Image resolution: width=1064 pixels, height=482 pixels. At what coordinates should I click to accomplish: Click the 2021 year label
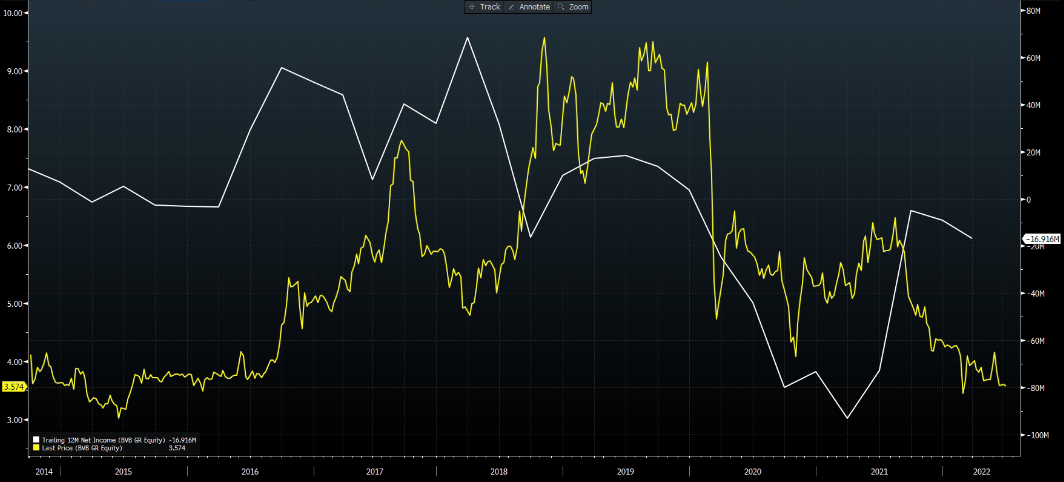[x=879, y=471]
